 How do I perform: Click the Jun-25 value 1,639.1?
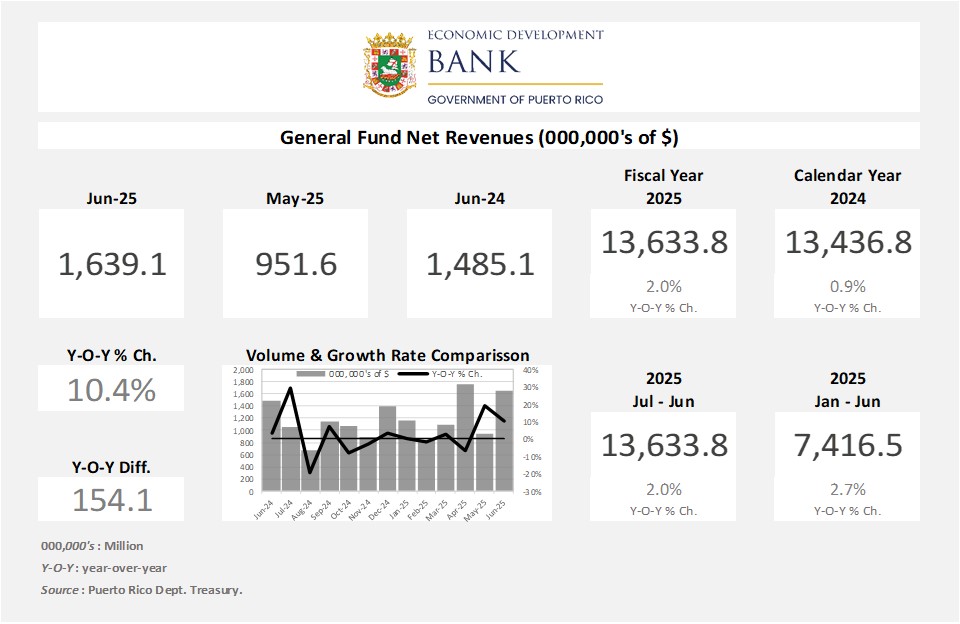[112, 264]
